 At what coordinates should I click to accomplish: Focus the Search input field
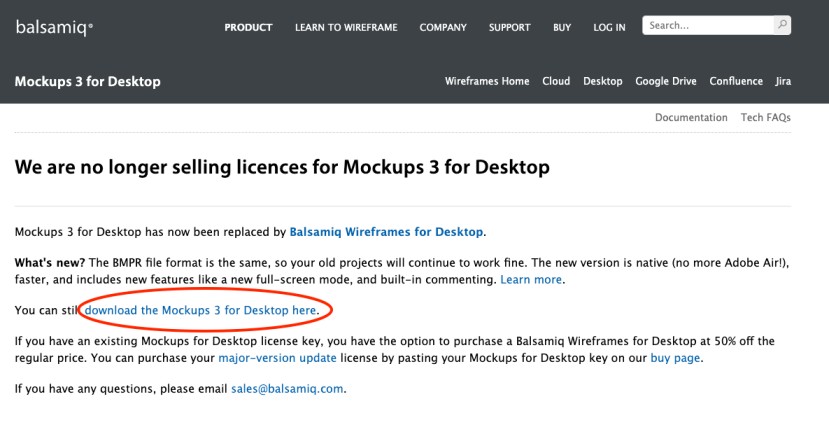[x=708, y=25]
